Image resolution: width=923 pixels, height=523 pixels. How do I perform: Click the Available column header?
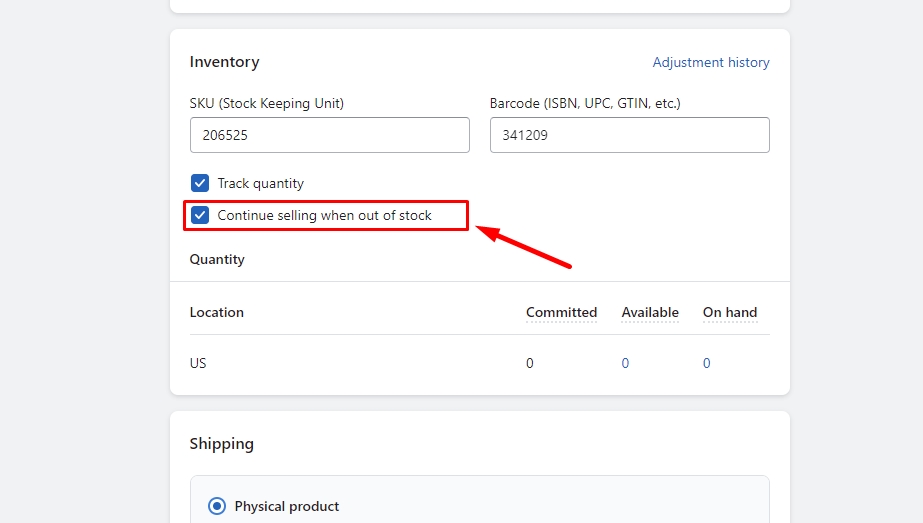point(650,312)
